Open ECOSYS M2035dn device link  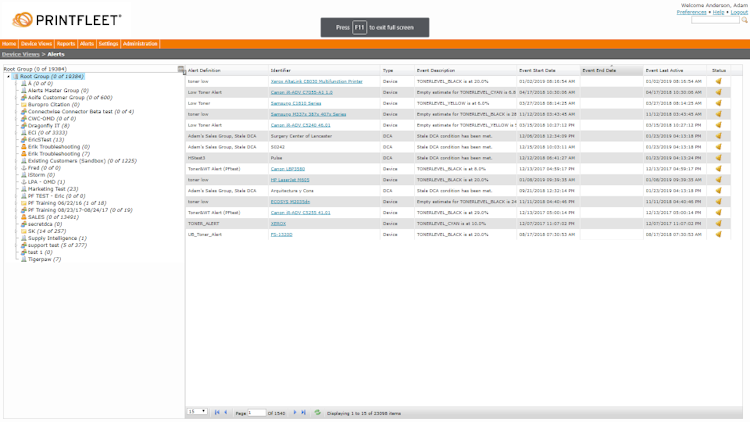[290, 201]
